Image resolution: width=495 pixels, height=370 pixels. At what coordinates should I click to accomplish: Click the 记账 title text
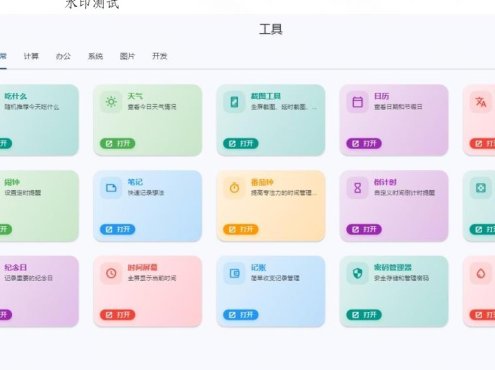point(258,268)
